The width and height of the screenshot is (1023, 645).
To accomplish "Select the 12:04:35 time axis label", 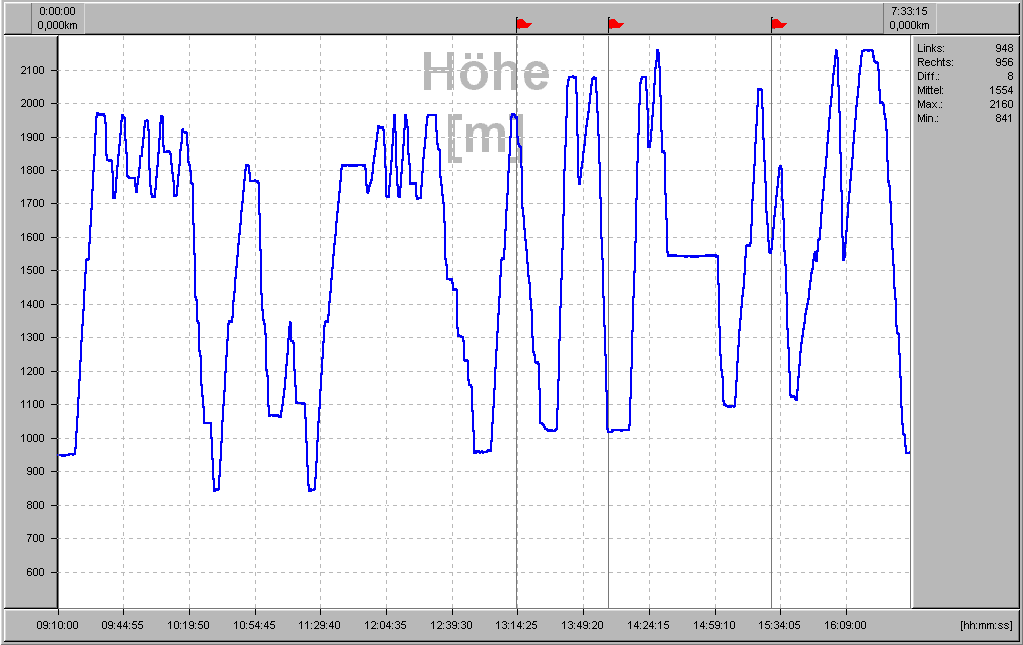I will [386, 625].
